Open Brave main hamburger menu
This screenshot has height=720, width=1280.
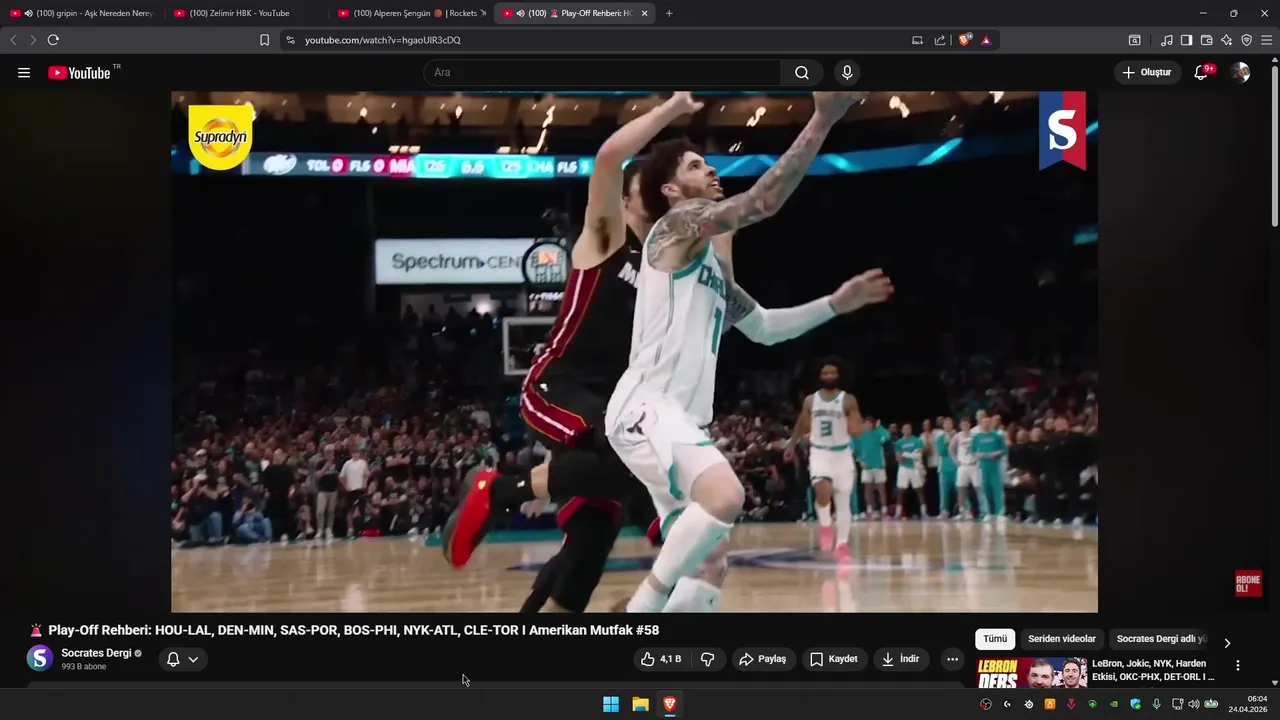[x=1267, y=40]
